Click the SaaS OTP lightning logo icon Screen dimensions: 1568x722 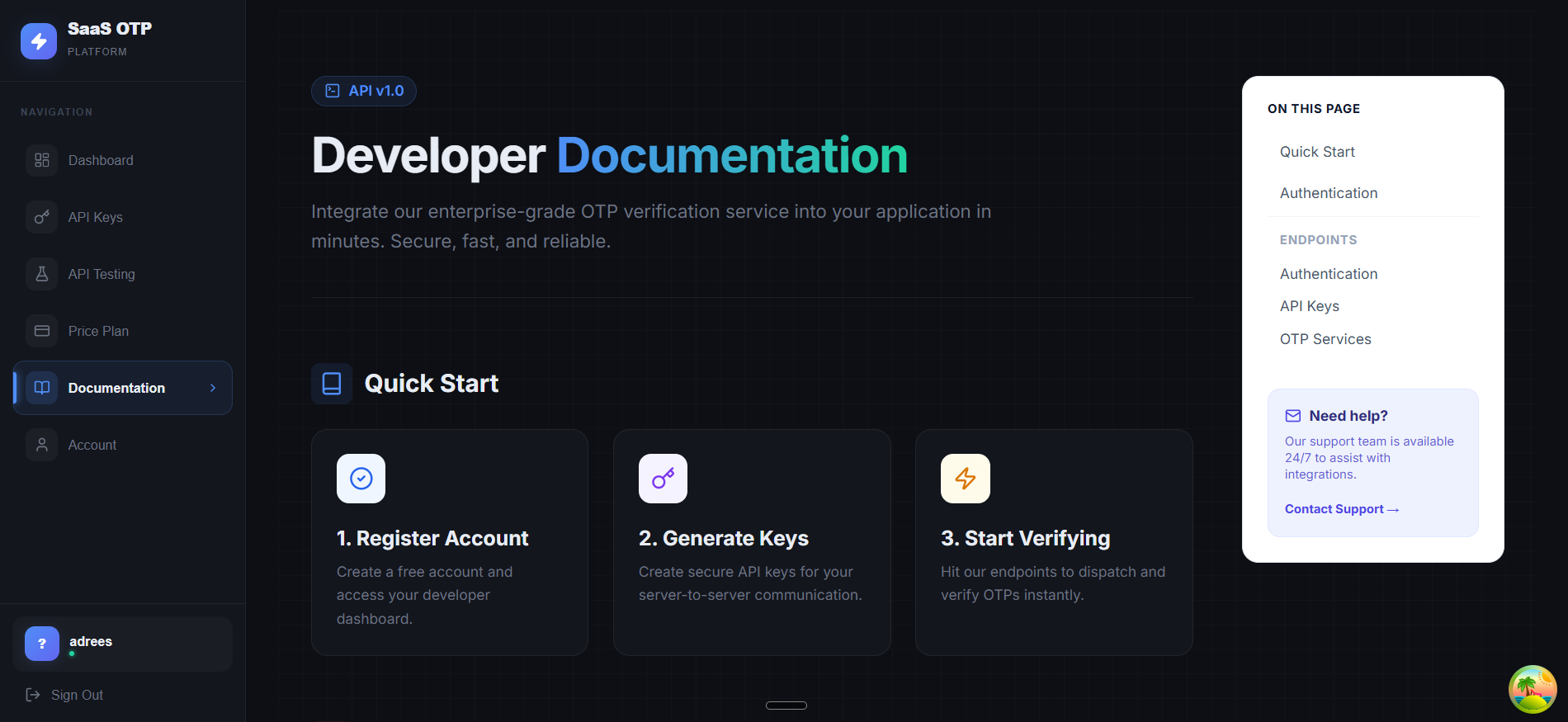click(x=39, y=41)
